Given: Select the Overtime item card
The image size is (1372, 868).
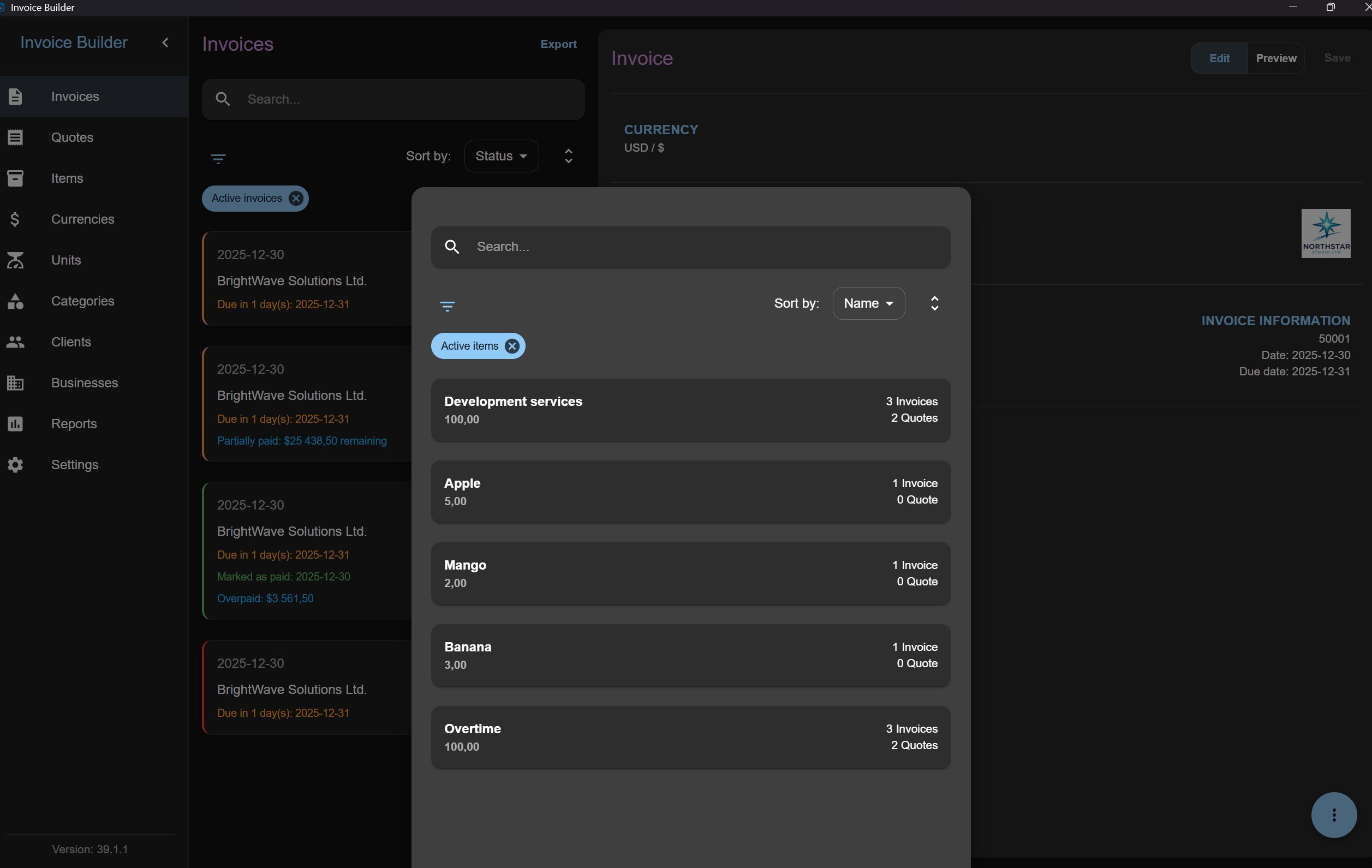Looking at the screenshot, I should (690, 738).
